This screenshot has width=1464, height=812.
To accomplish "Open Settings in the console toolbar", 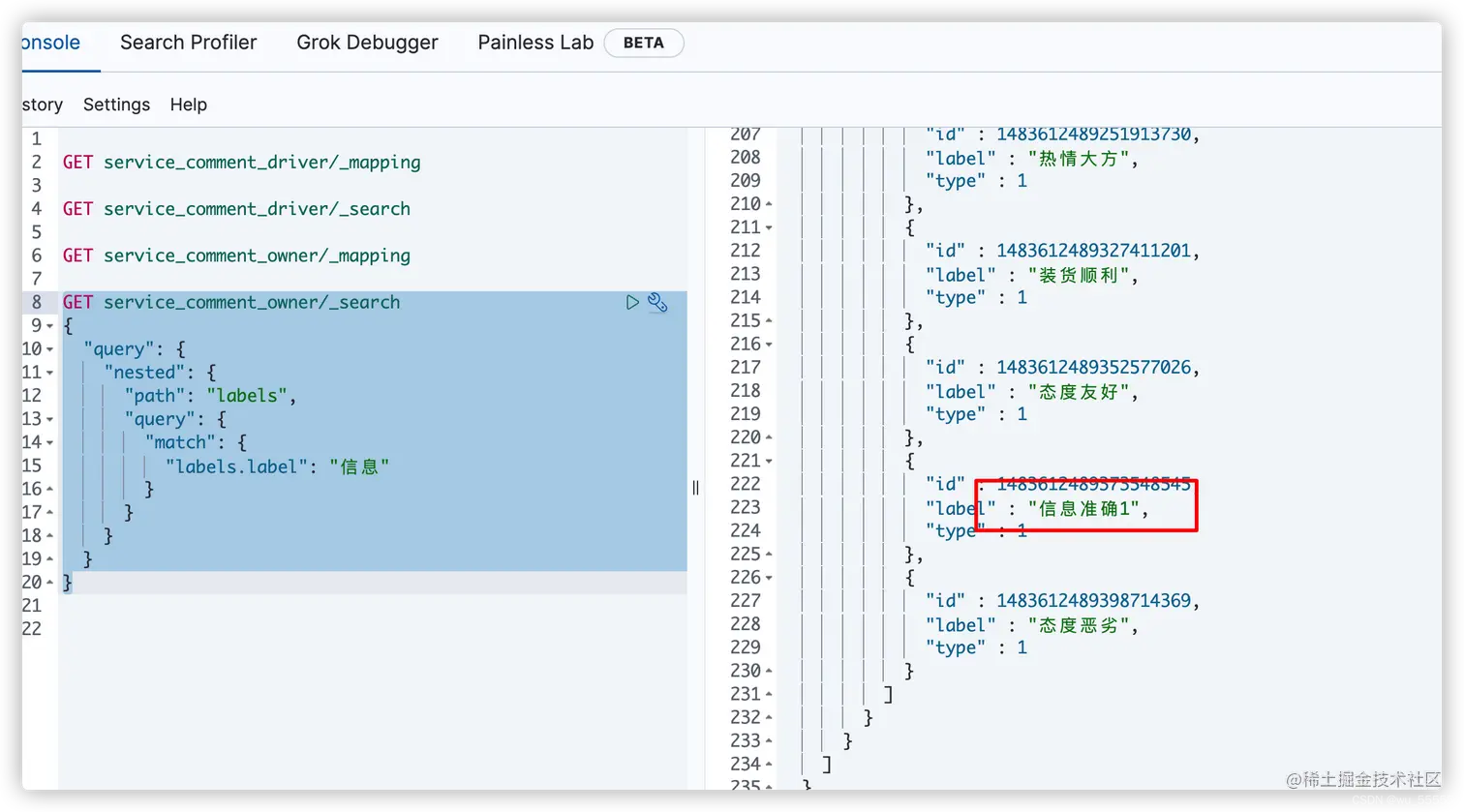I will 116,105.
